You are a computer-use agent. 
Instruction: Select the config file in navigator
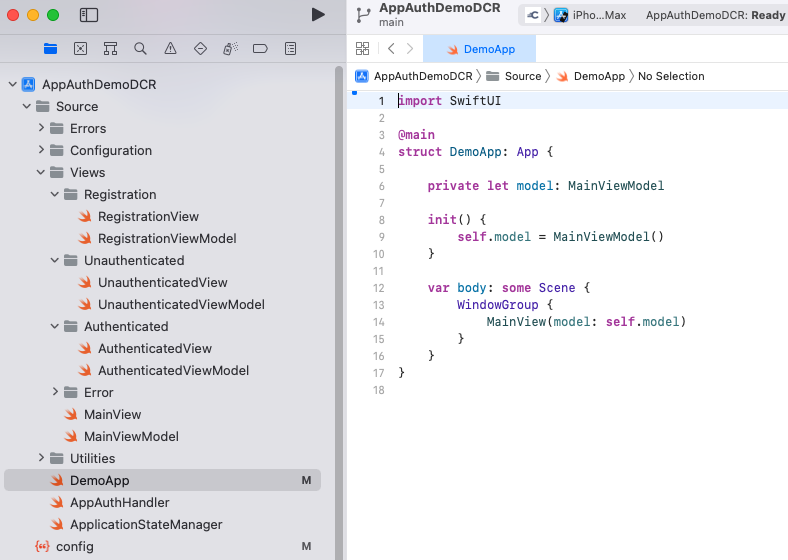pyautogui.click(x=74, y=546)
